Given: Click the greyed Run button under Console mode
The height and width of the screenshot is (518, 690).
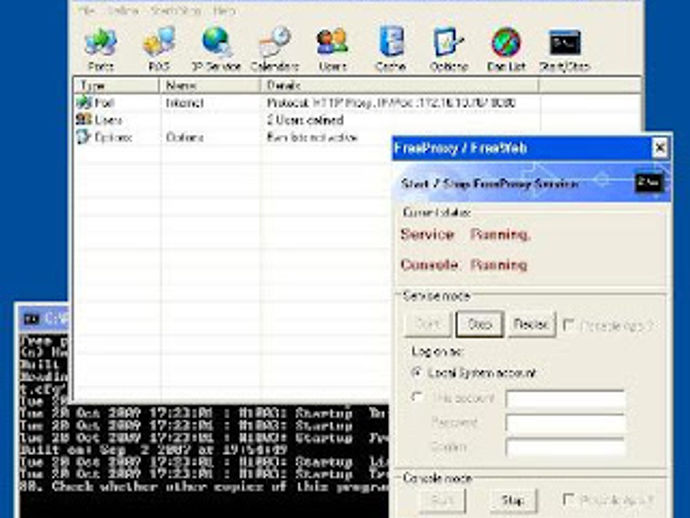Looking at the screenshot, I should [x=442, y=500].
